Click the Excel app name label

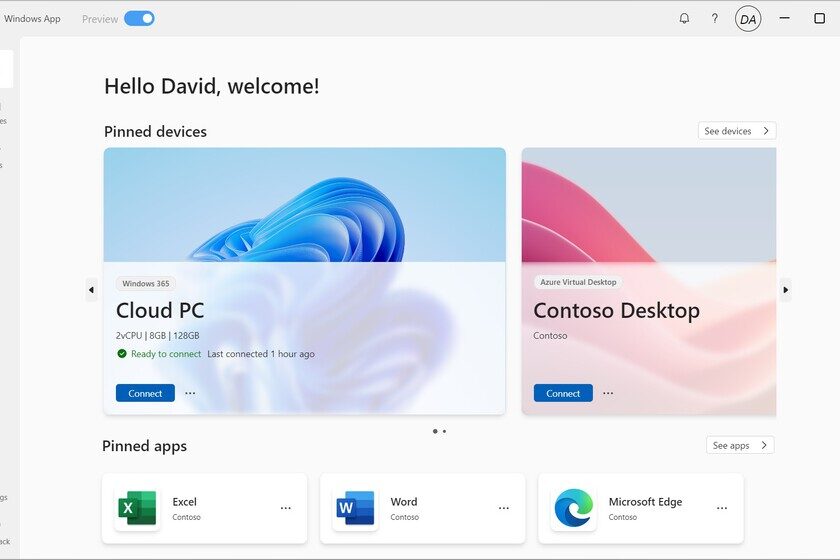tap(184, 502)
